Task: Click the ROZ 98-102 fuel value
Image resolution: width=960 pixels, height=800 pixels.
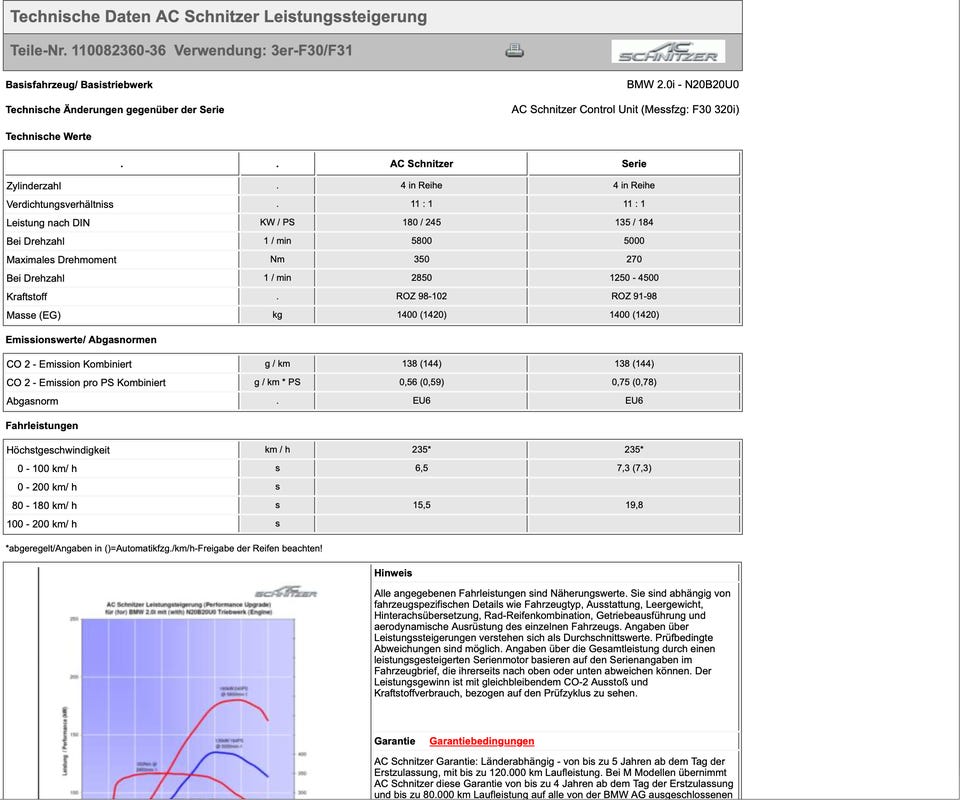Action: tap(421, 296)
